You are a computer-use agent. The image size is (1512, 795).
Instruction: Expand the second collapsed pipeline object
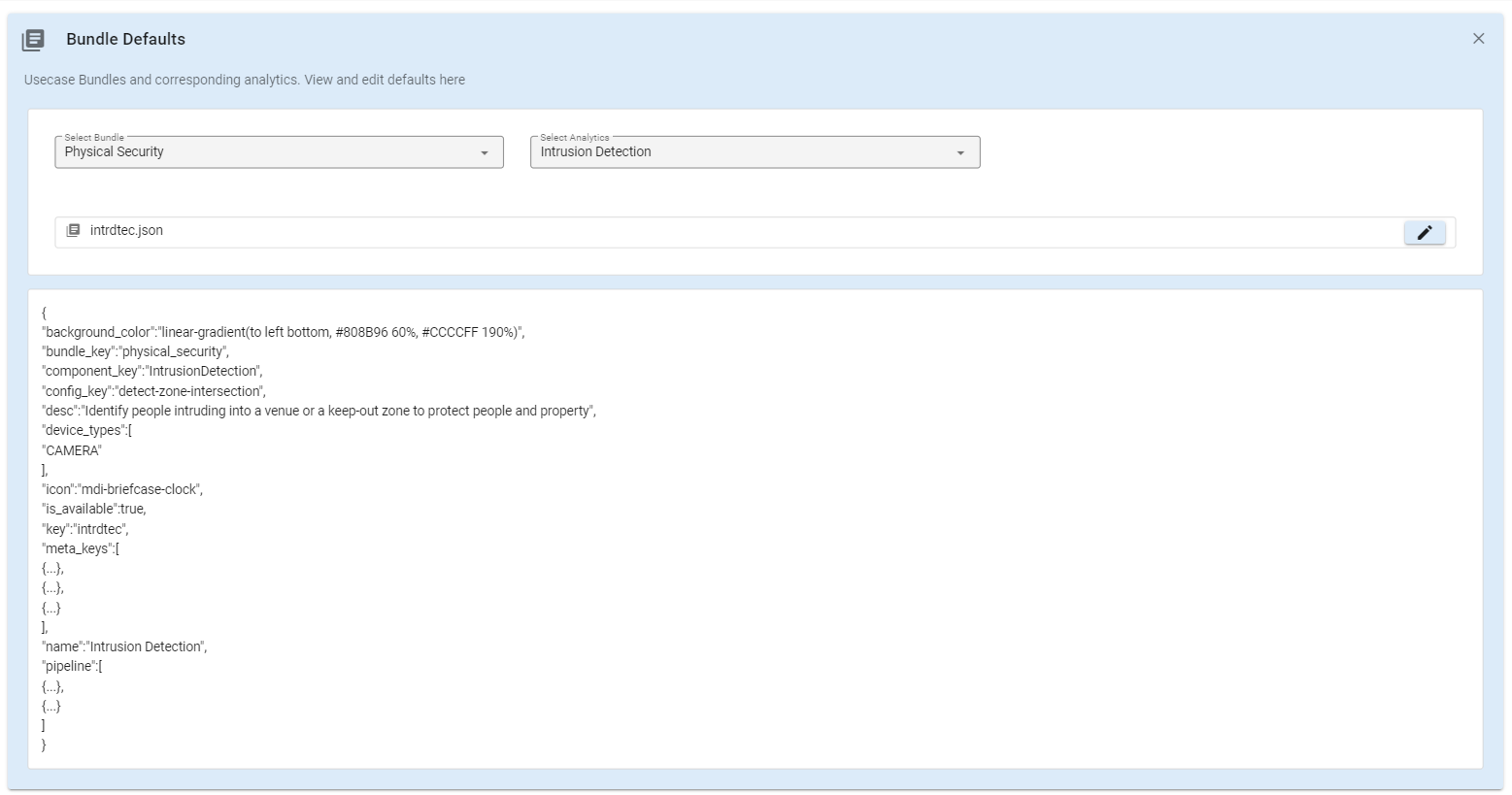tap(50, 705)
